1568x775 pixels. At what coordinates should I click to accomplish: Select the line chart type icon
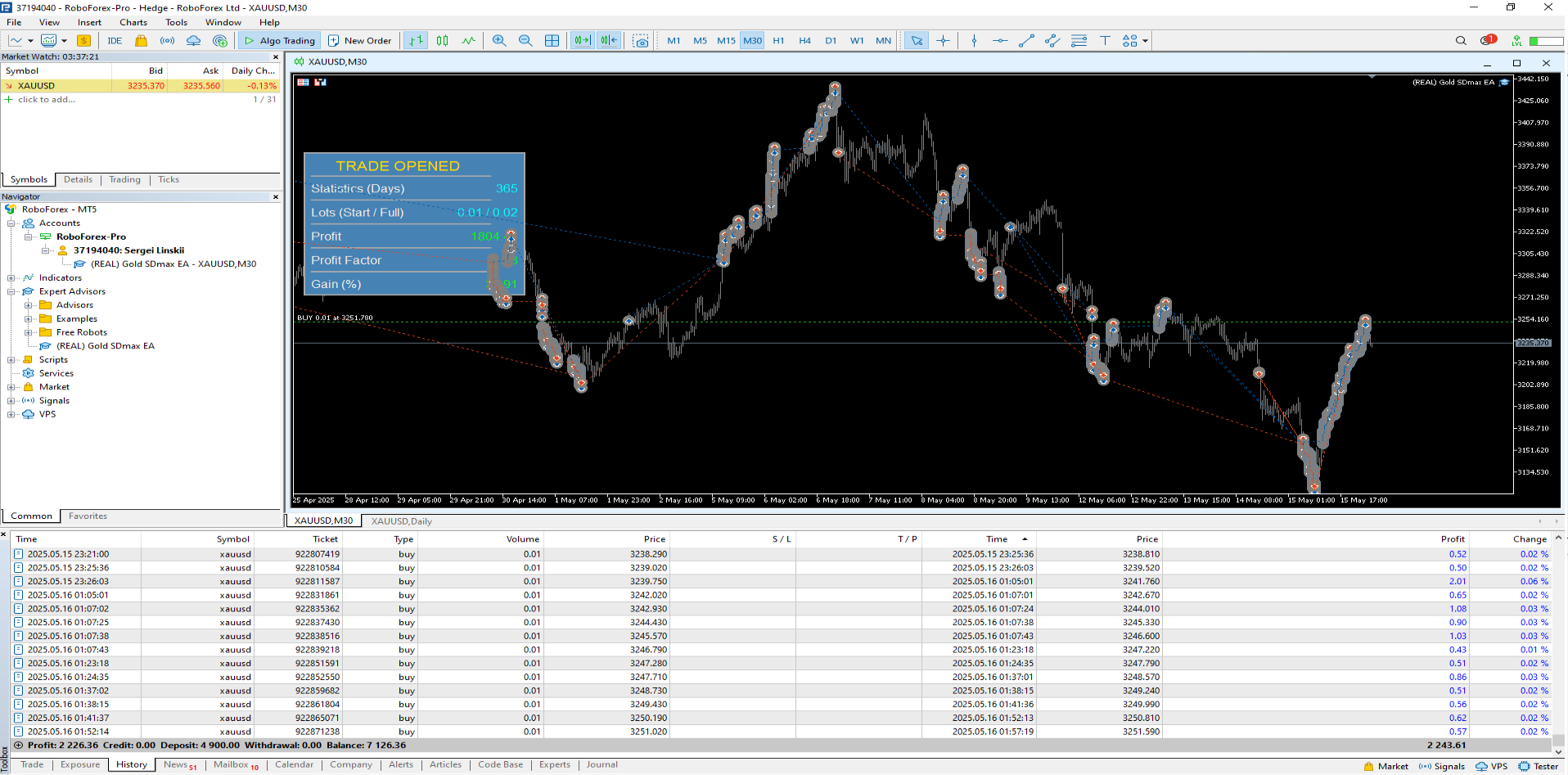point(468,40)
